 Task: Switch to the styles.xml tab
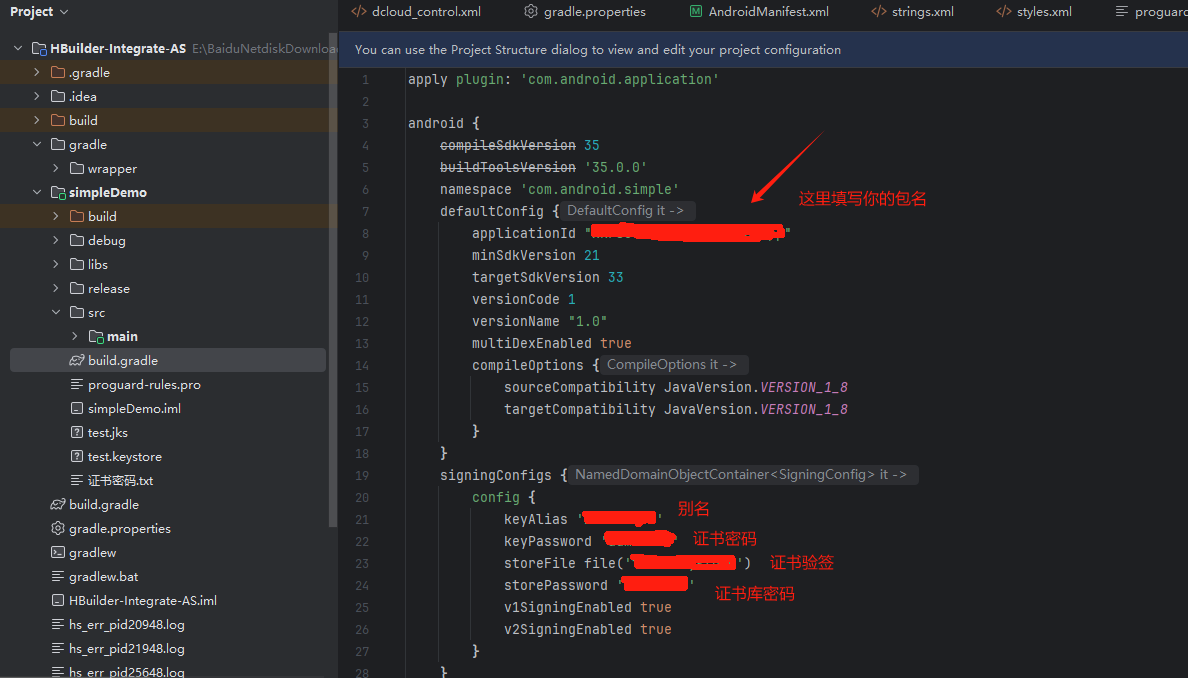tap(1033, 12)
